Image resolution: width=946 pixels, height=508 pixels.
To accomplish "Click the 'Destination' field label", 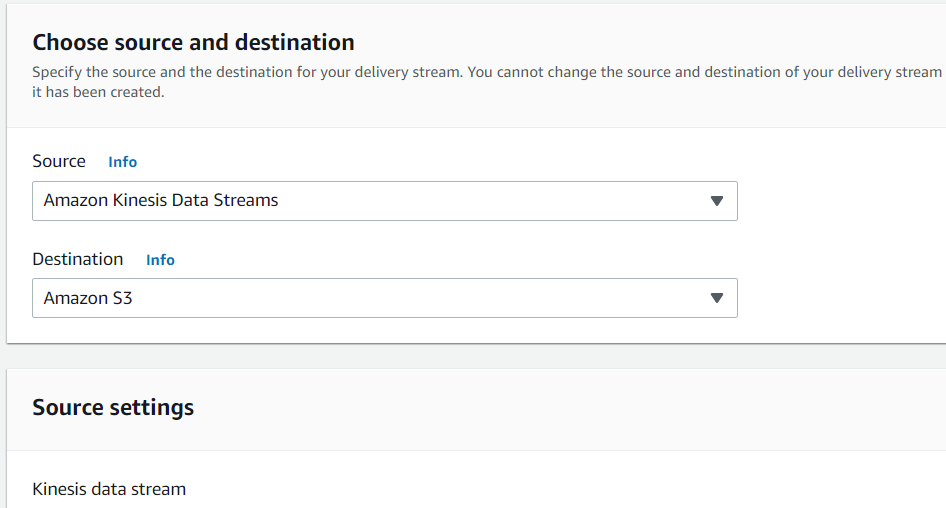I will coord(78,259).
